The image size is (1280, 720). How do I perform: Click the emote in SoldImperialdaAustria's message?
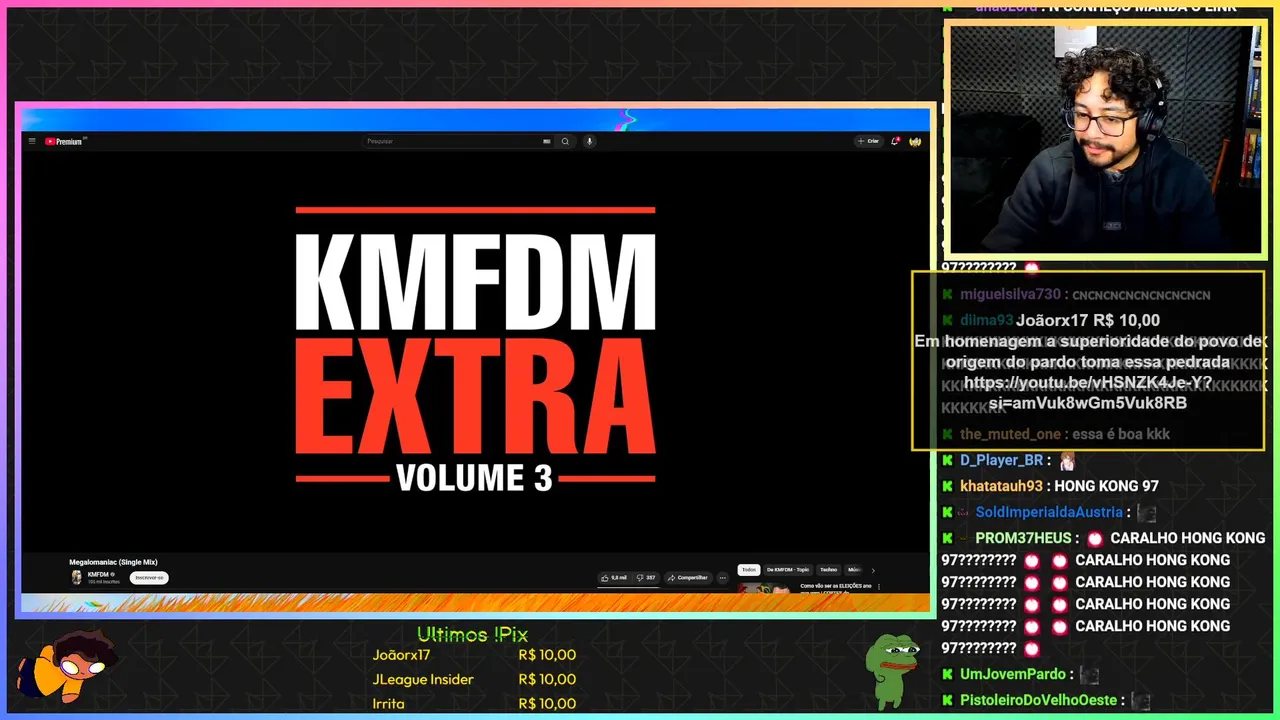1146,513
